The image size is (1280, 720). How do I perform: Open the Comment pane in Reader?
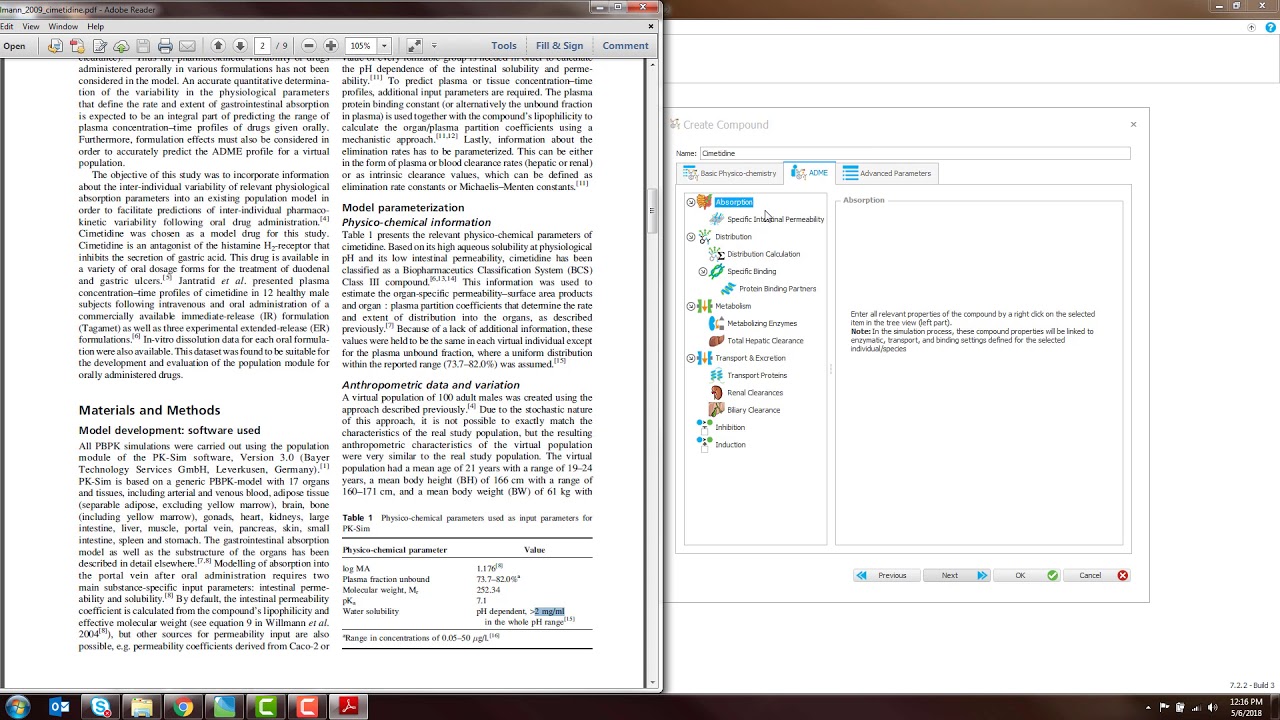625,46
